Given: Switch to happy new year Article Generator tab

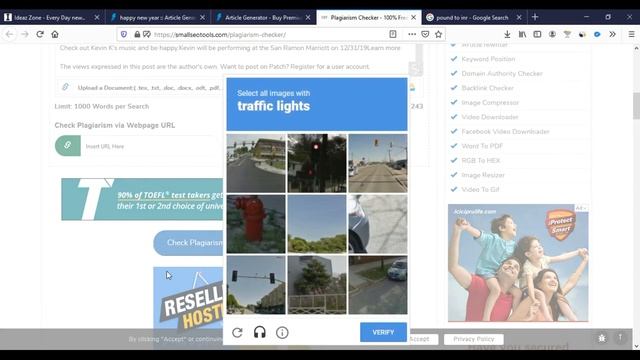Looking at the screenshot, I should coord(157,18).
